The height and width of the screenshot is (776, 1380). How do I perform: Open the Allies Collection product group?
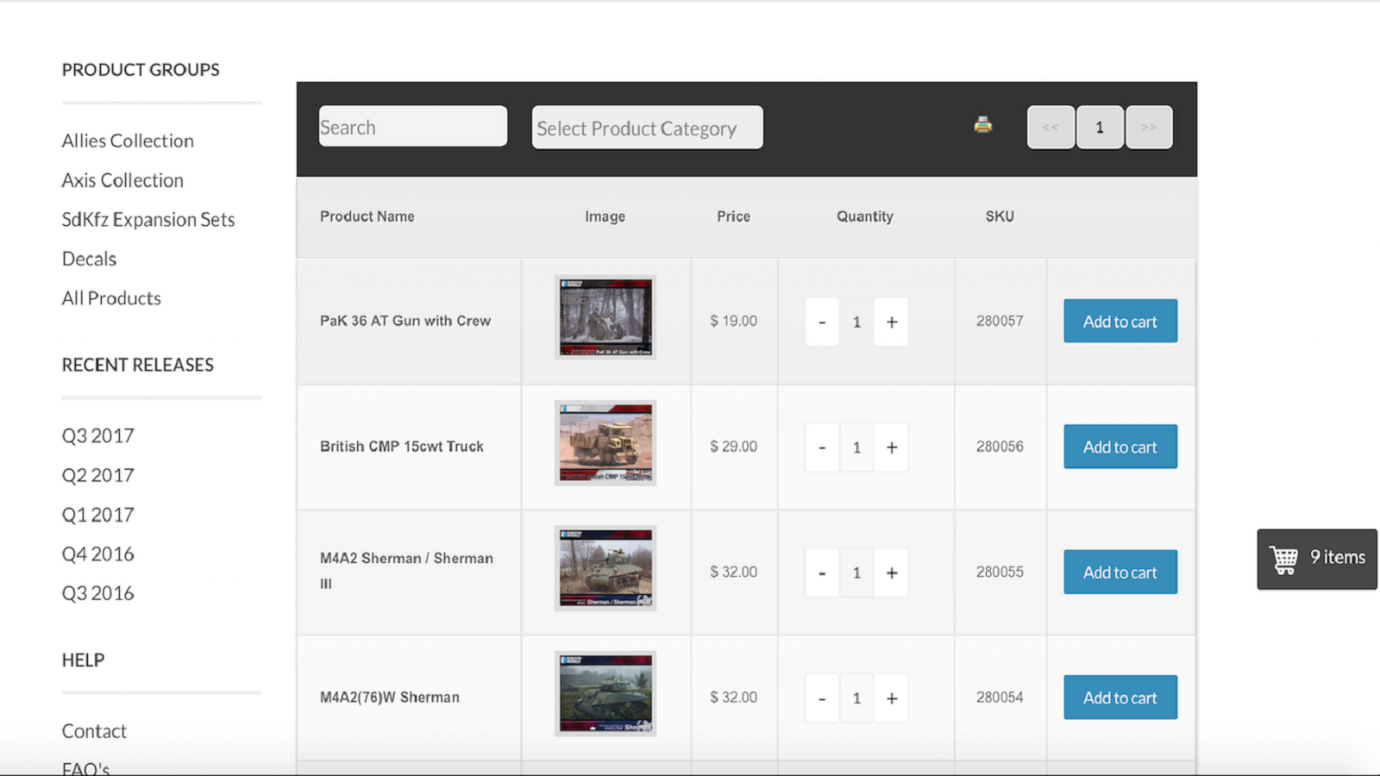point(127,141)
